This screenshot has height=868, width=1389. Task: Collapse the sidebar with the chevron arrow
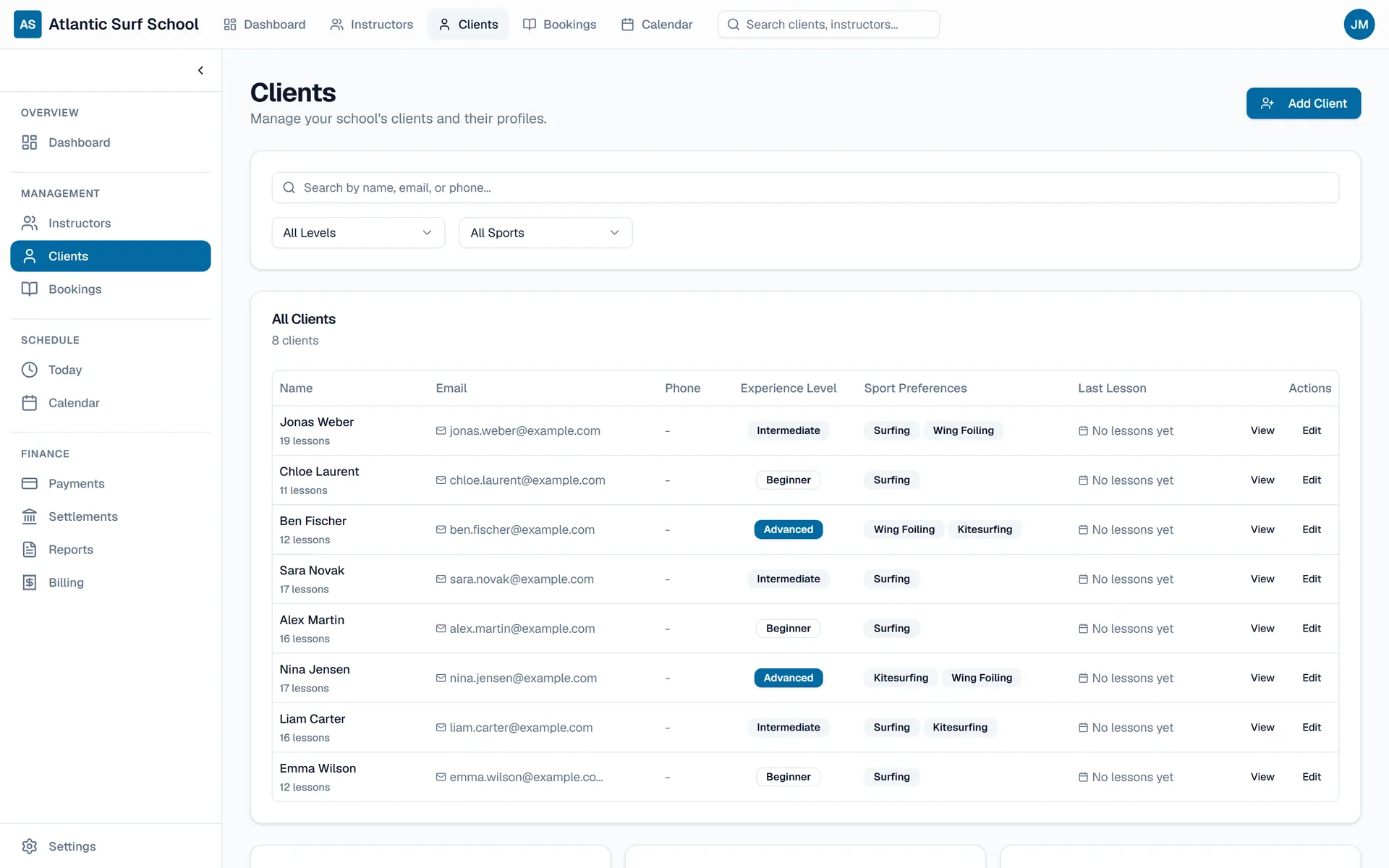[200, 70]
